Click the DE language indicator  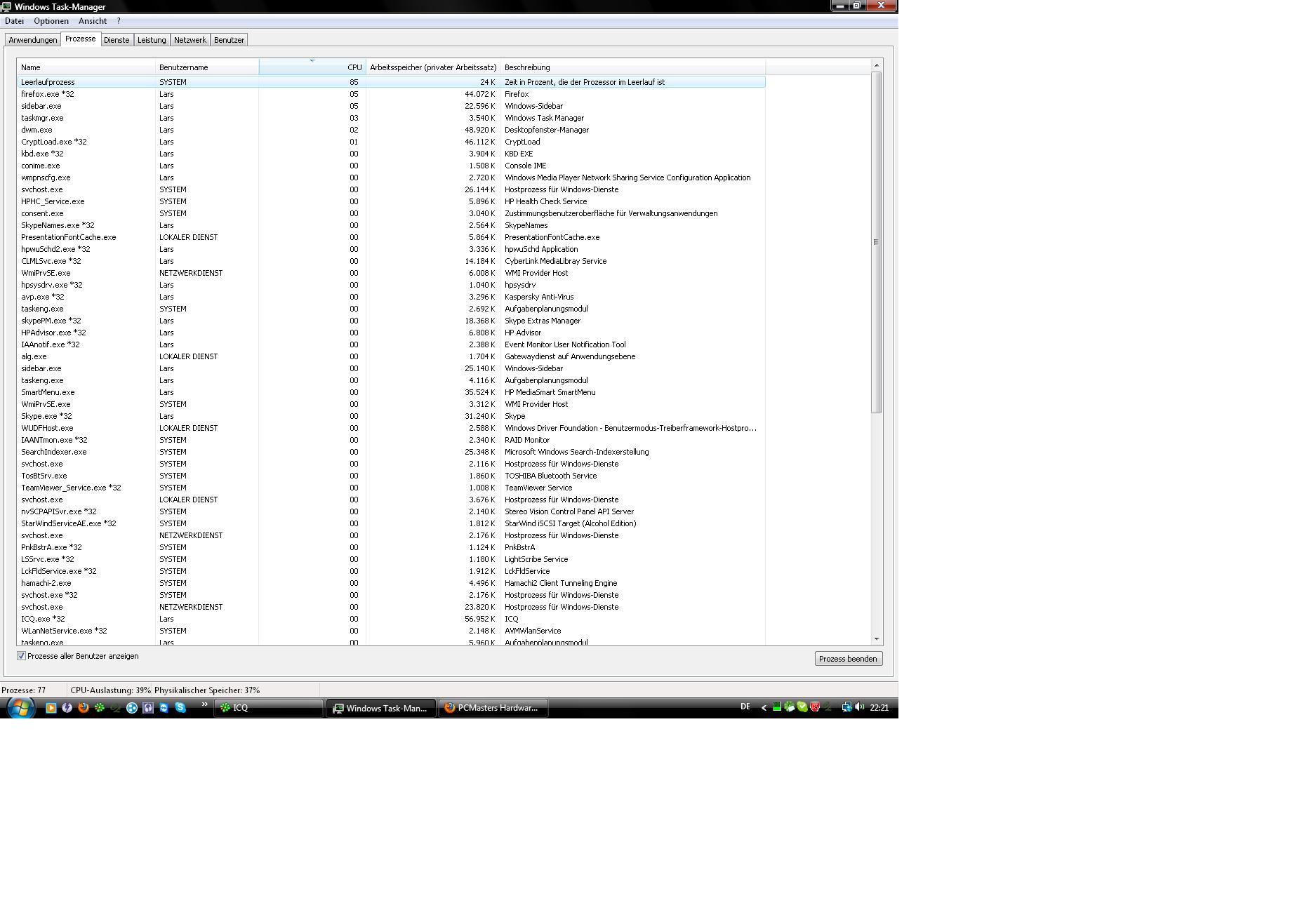pos(745,707)
